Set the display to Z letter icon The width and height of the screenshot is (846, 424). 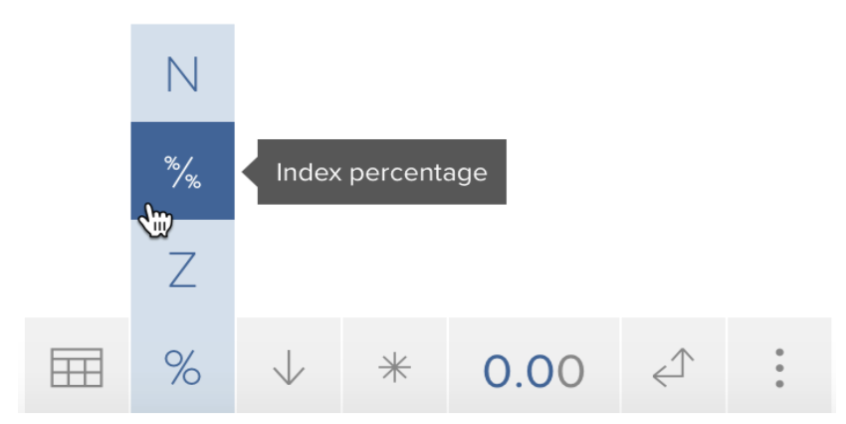click(x=182, y=270)
